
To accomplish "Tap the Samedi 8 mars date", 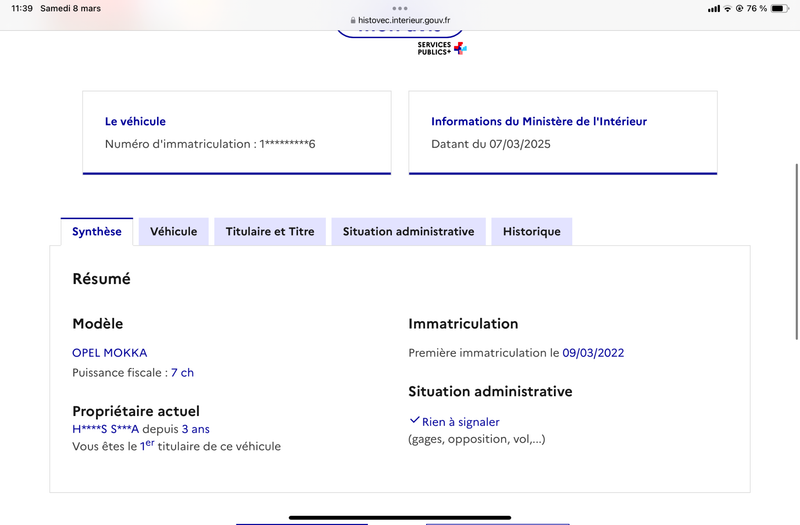I will [x=70, y=8].
